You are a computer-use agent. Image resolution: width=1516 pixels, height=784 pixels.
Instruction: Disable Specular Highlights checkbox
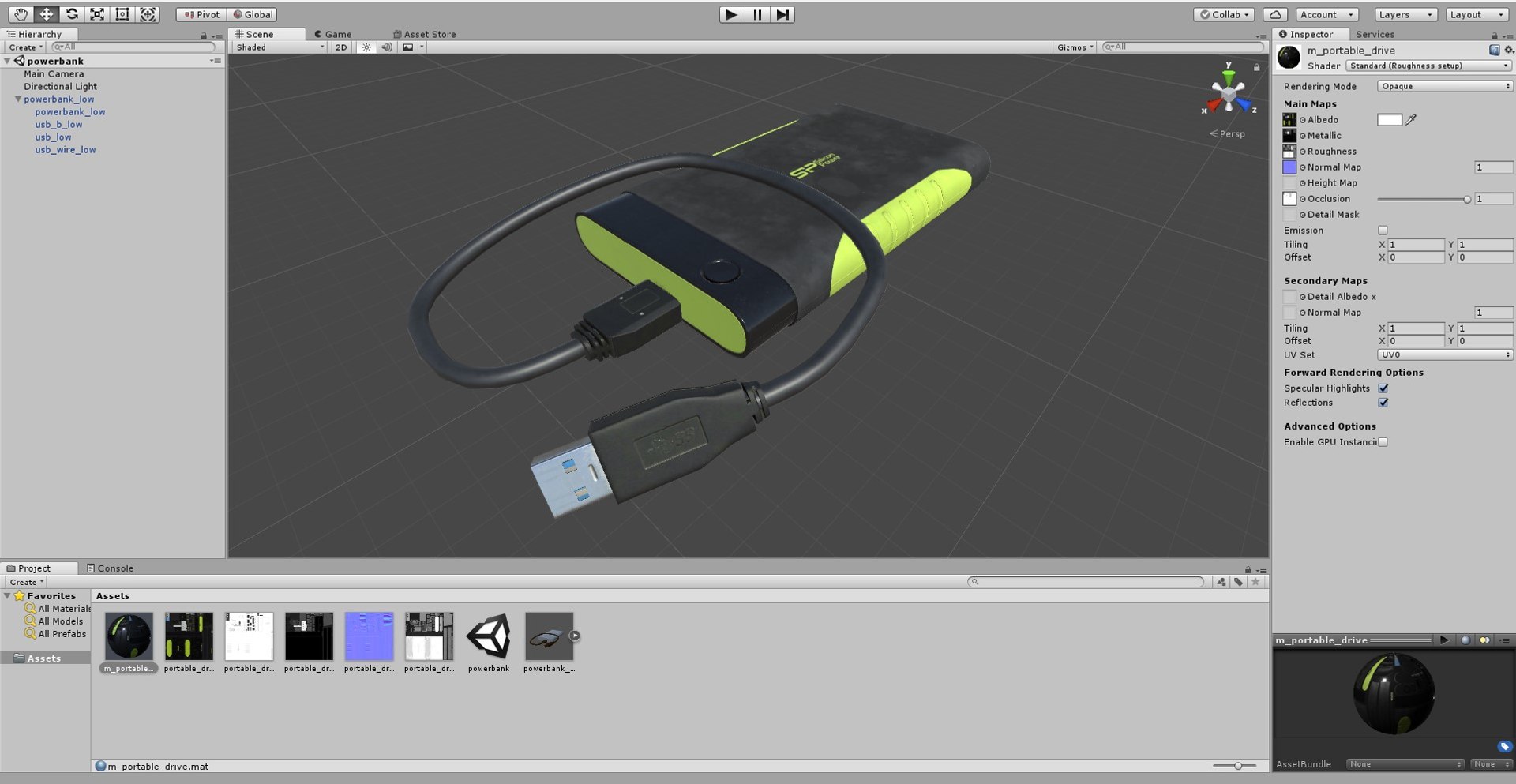(1383, 388)
